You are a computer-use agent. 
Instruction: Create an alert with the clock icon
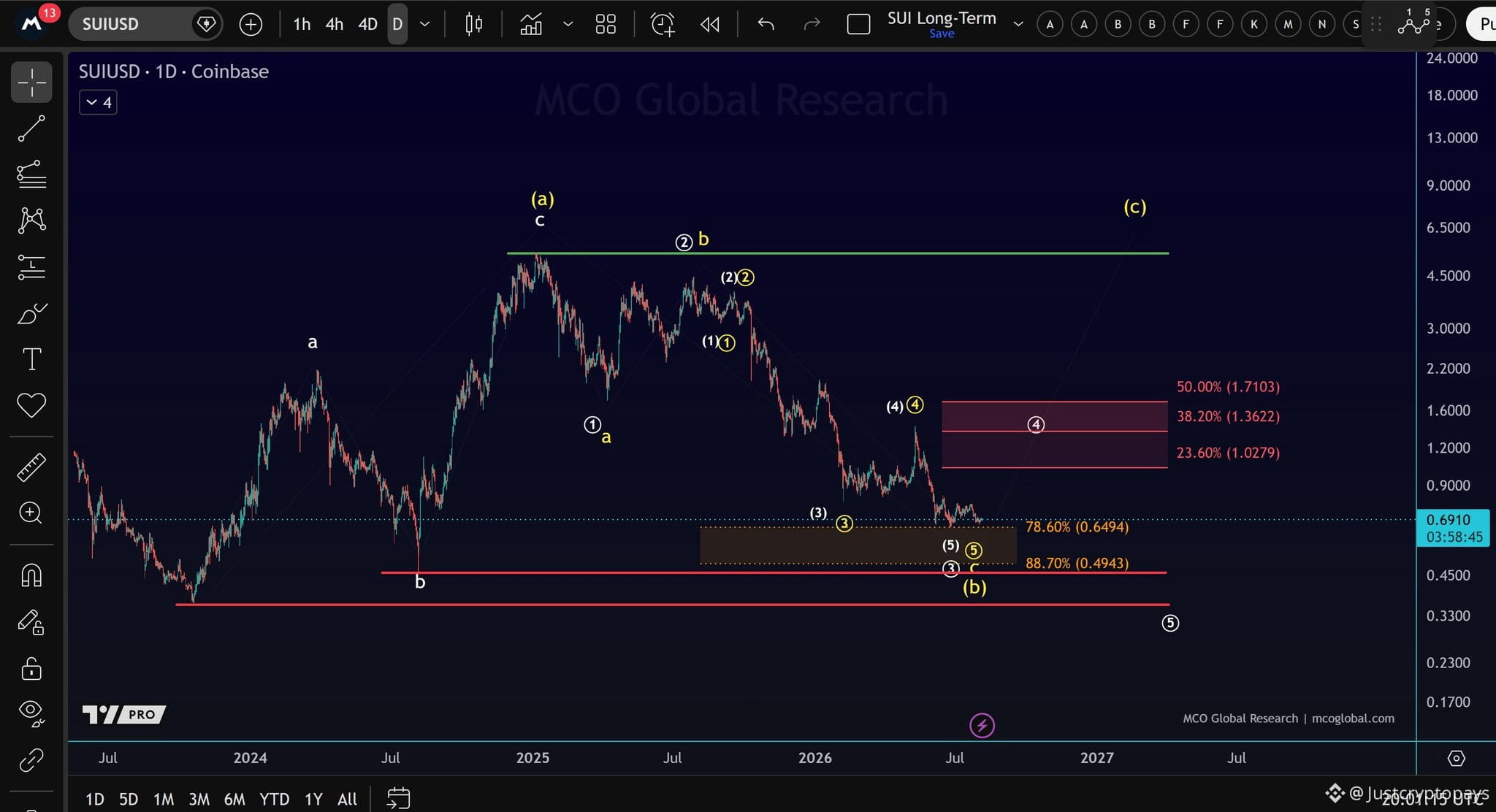coord(663,24)
